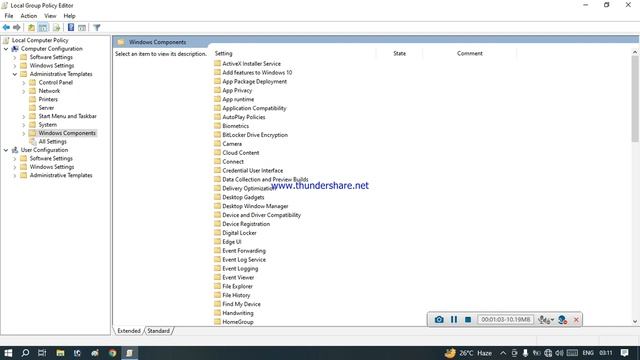Close the recorder toolbar with red X

(576, 320)
